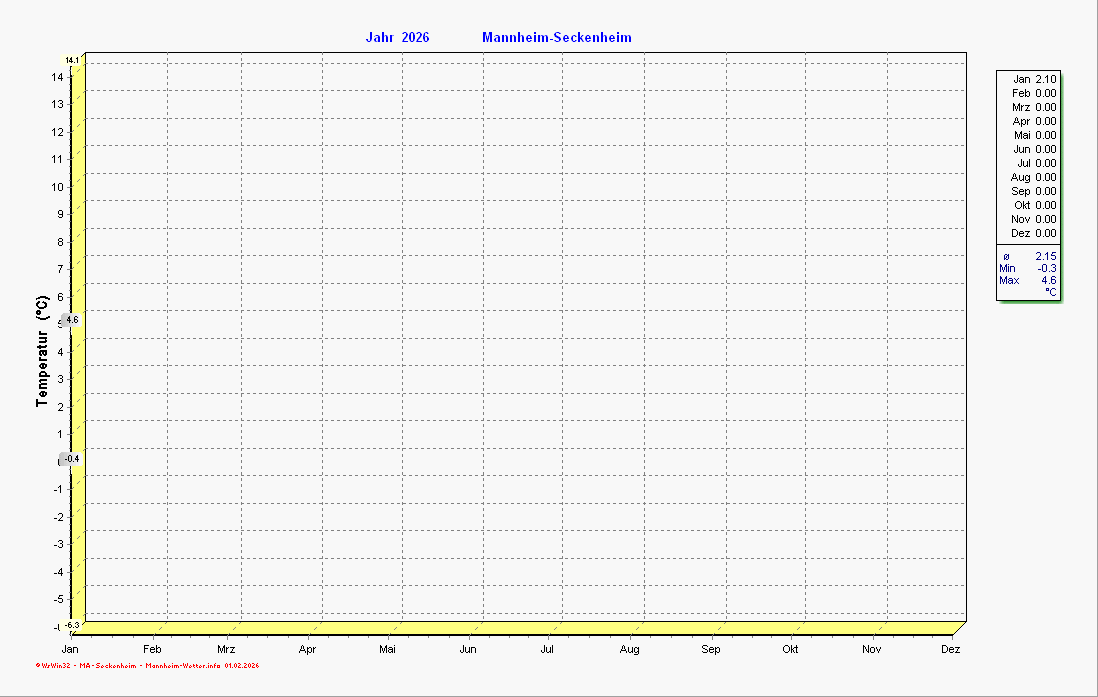This screenshot has height=697, width=1098.
Task: Click the Aug label on x-axis
Action: tap(629, 650)
